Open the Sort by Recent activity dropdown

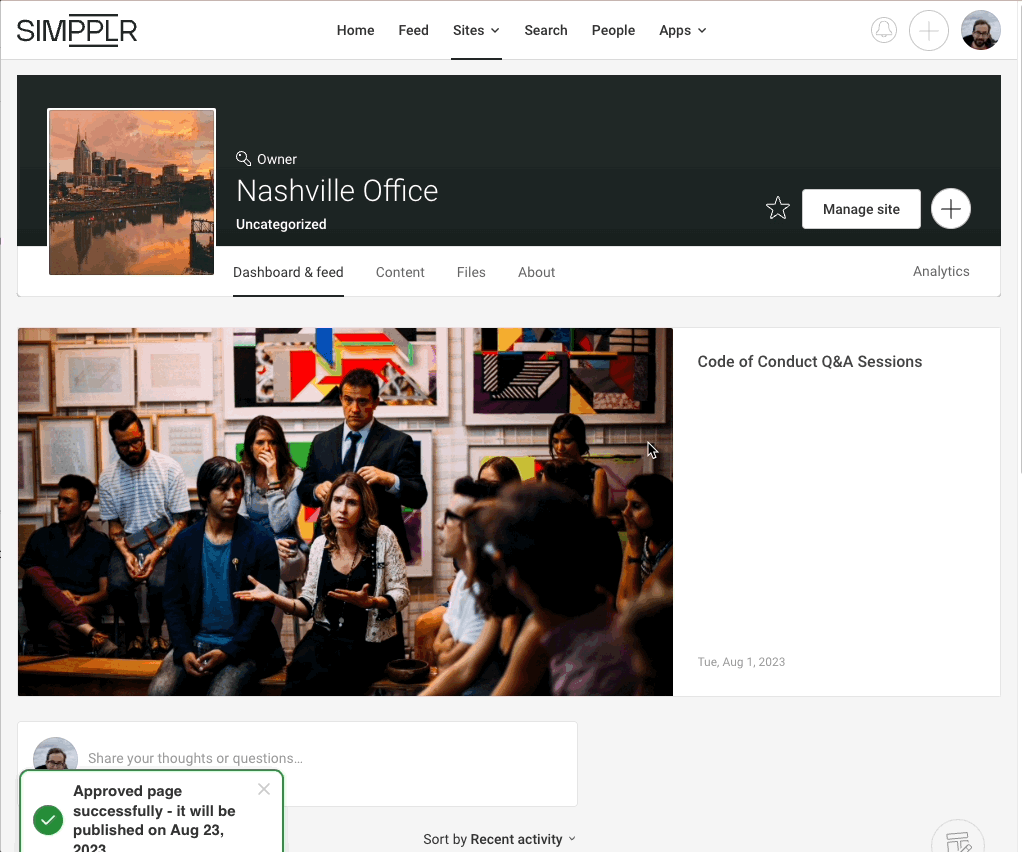pos(499,839)
